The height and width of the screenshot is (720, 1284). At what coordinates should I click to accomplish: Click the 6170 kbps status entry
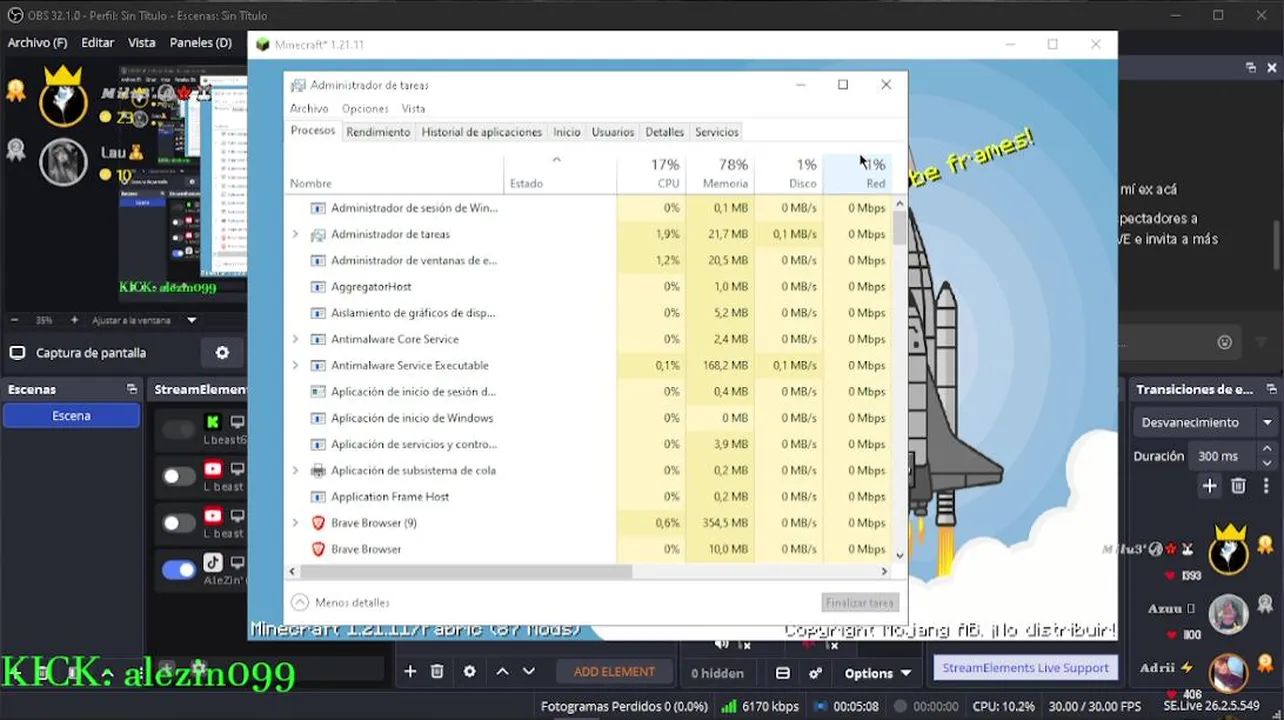pyautogui.click(x=760, y=706)
